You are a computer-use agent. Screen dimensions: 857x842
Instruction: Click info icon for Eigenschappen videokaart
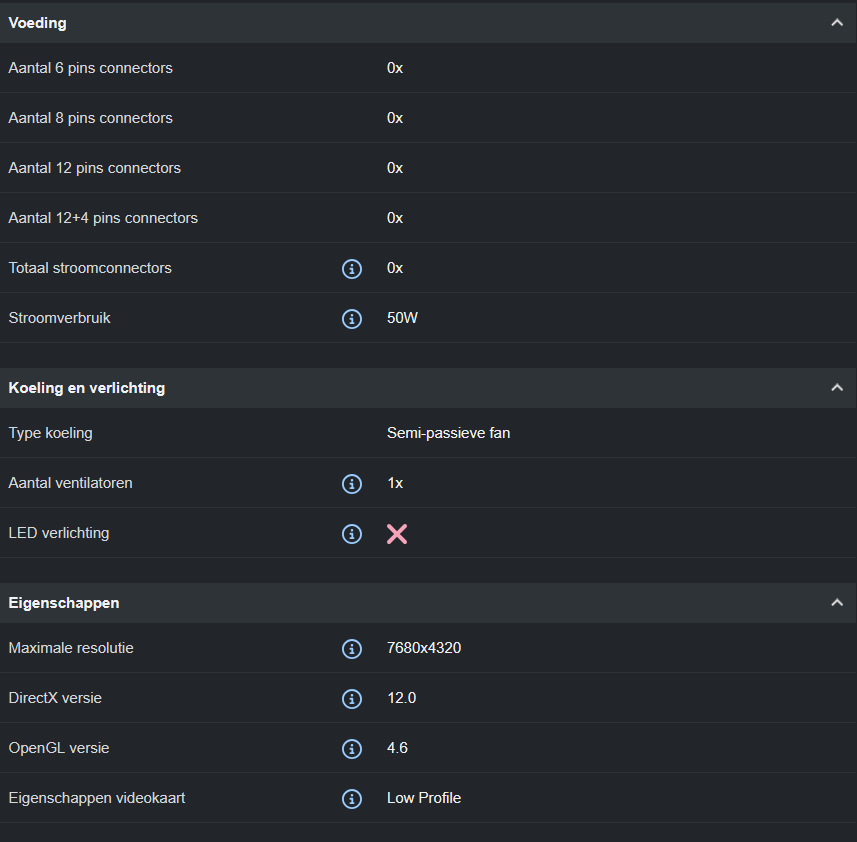(x=352, y=798)
